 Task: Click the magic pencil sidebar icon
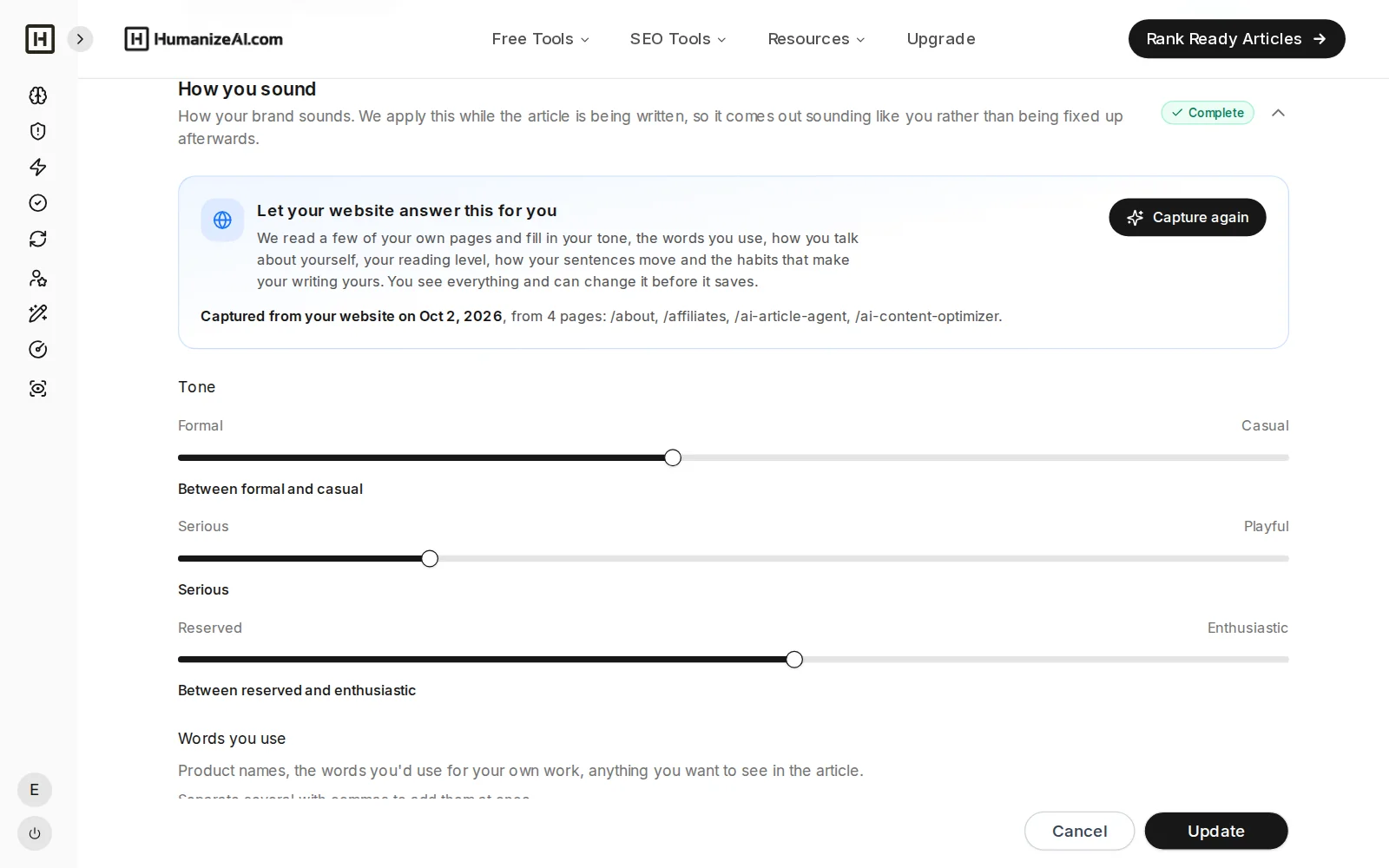(x=38, y=313)
